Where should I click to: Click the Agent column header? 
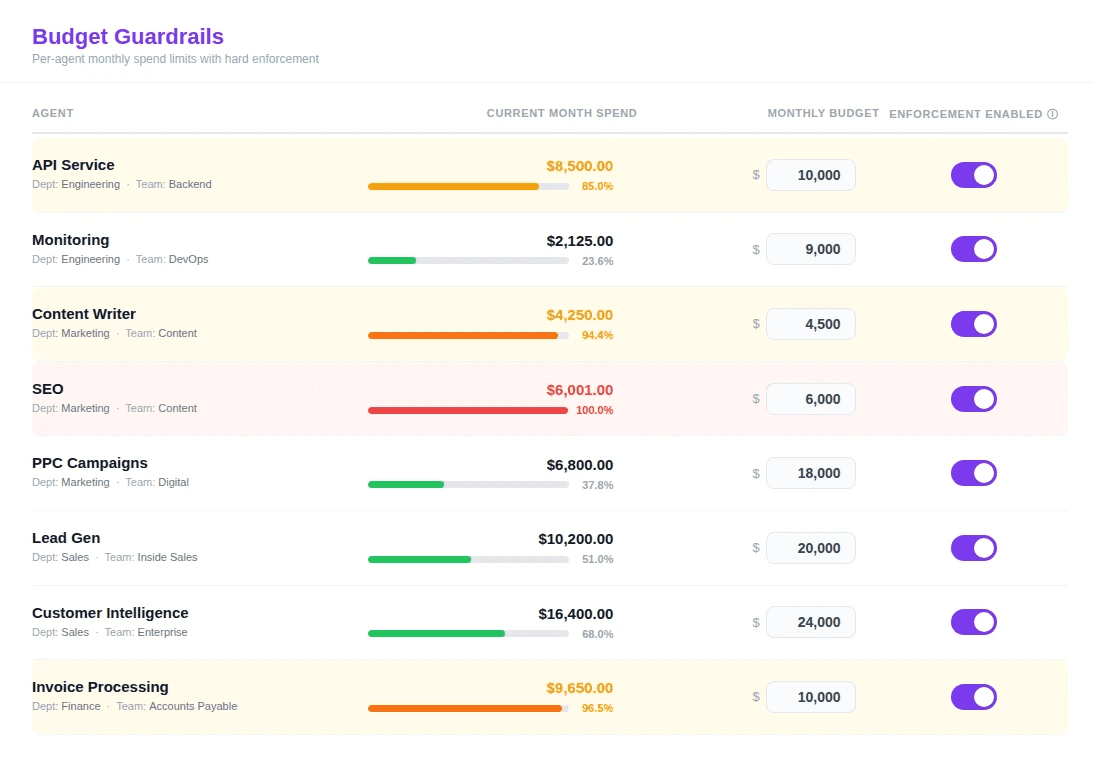pos(52,114)
